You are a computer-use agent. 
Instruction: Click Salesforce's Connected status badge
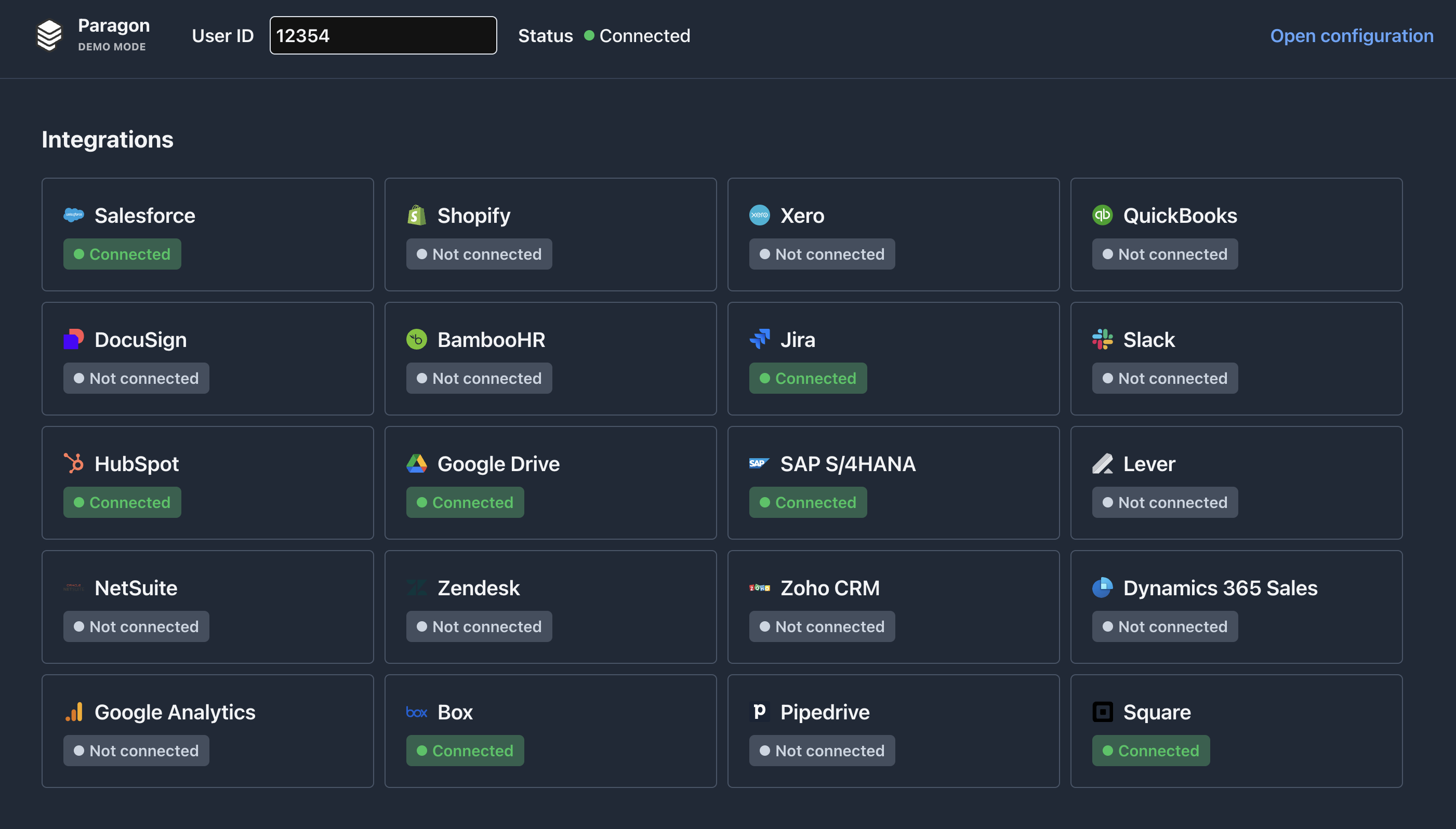[x=123, y=254]
